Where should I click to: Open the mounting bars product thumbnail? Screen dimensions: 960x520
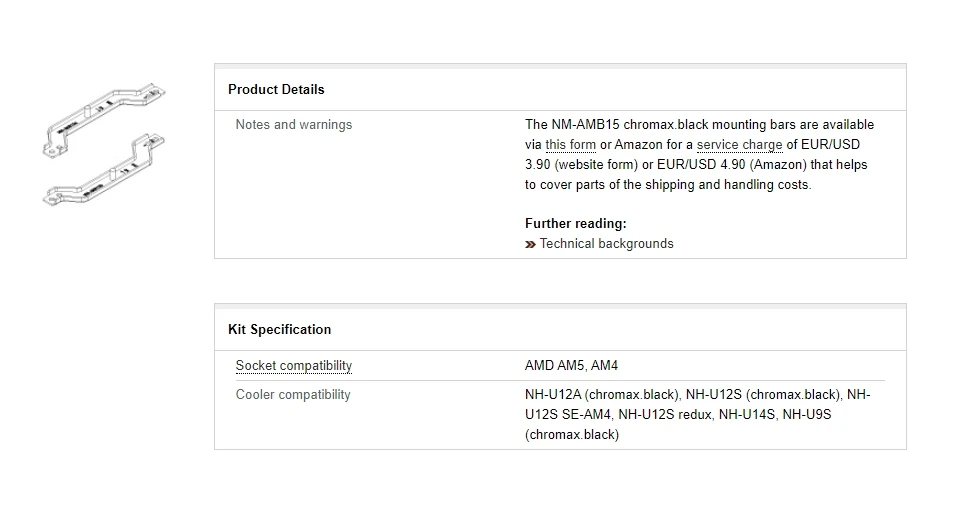click(105, 145)
